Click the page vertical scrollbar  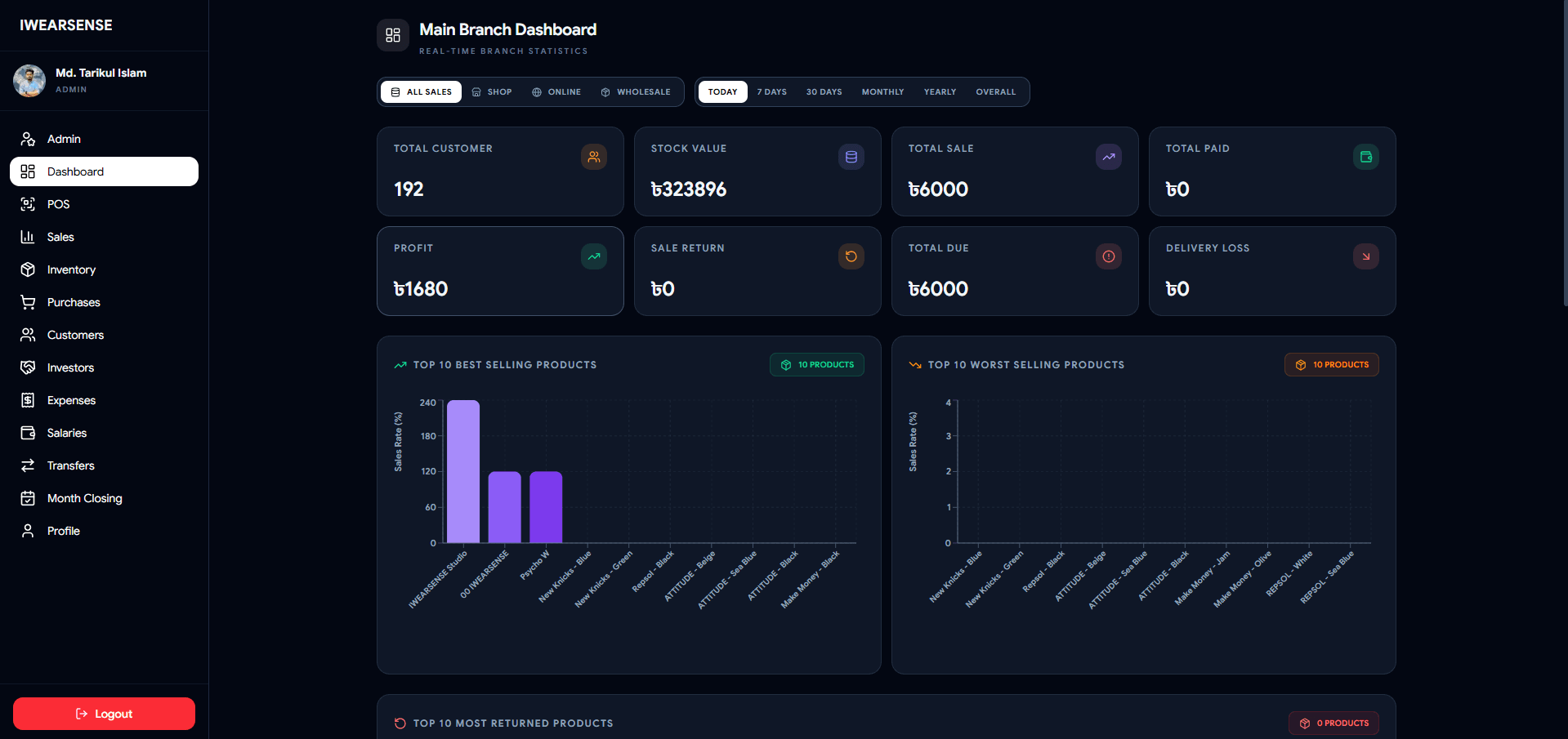click(1565, 154)
